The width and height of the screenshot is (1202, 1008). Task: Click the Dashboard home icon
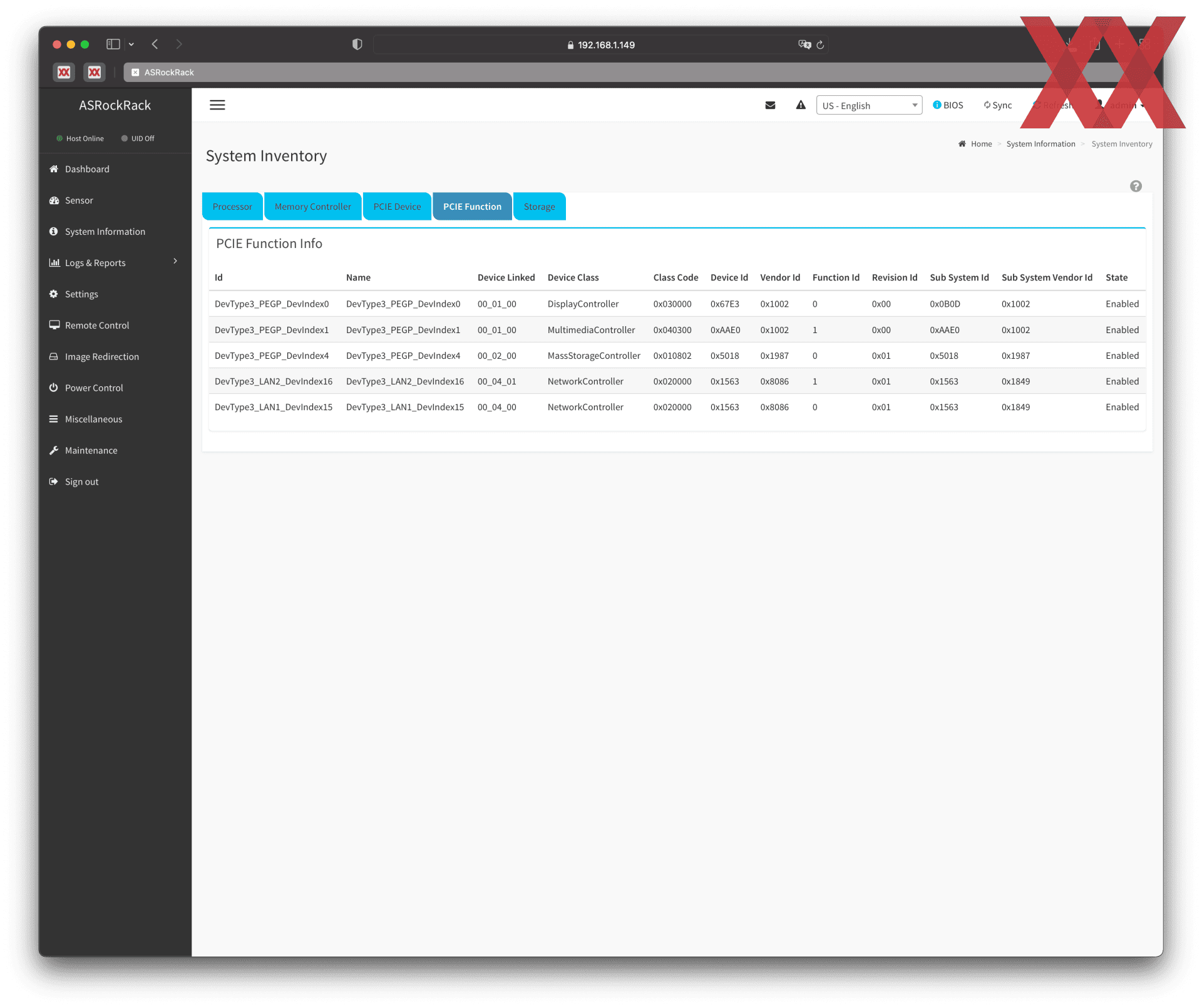54,168
